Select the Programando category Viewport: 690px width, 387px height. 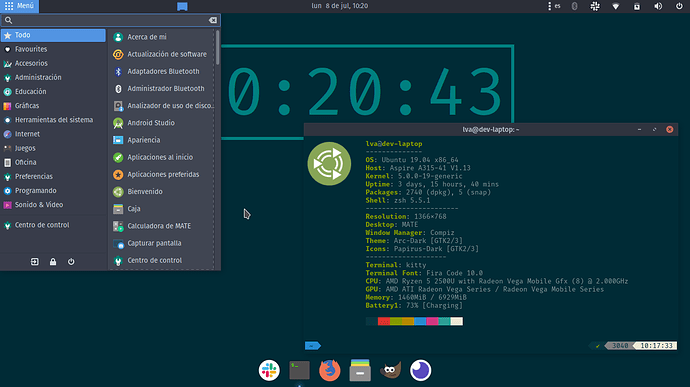[x=53, y=191]
